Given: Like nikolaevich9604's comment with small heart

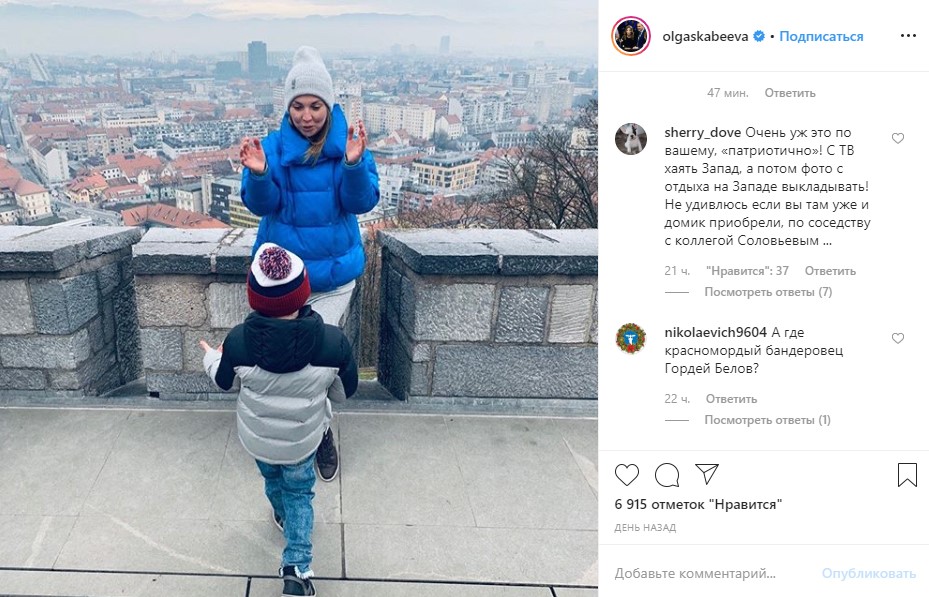Looking at the screenshot, I should click(x=898, y=338).
